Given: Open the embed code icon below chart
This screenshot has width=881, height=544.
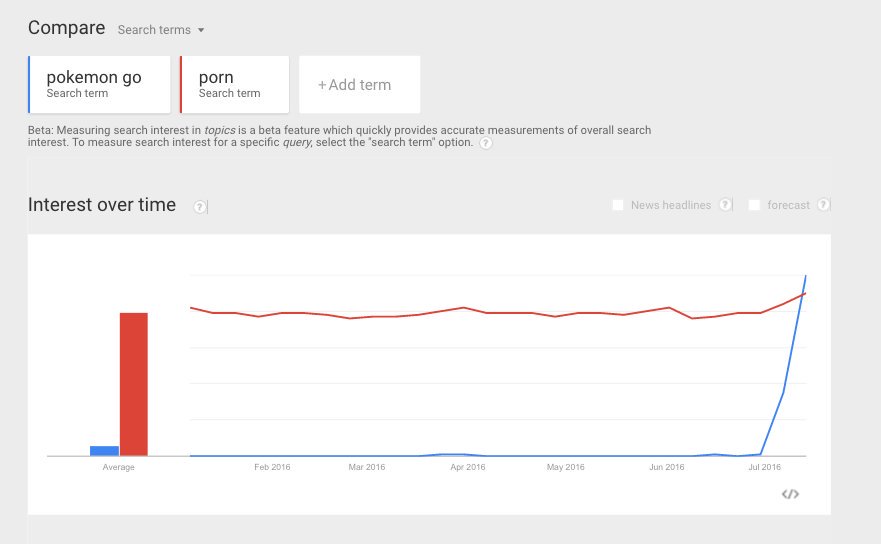Looking at the screenshot, I should point(790,494).
